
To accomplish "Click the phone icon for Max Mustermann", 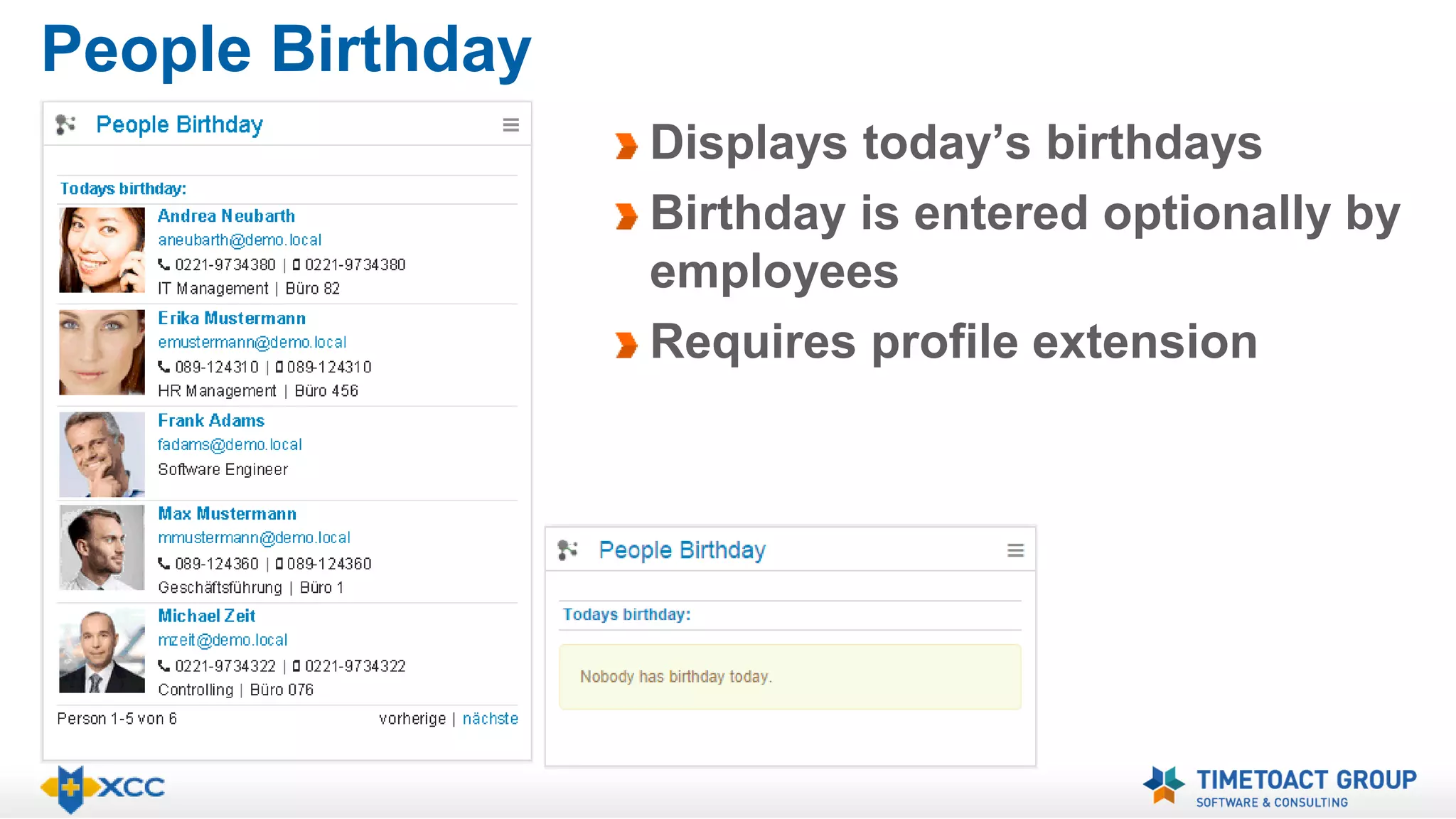I will click(x=164, y=564).
